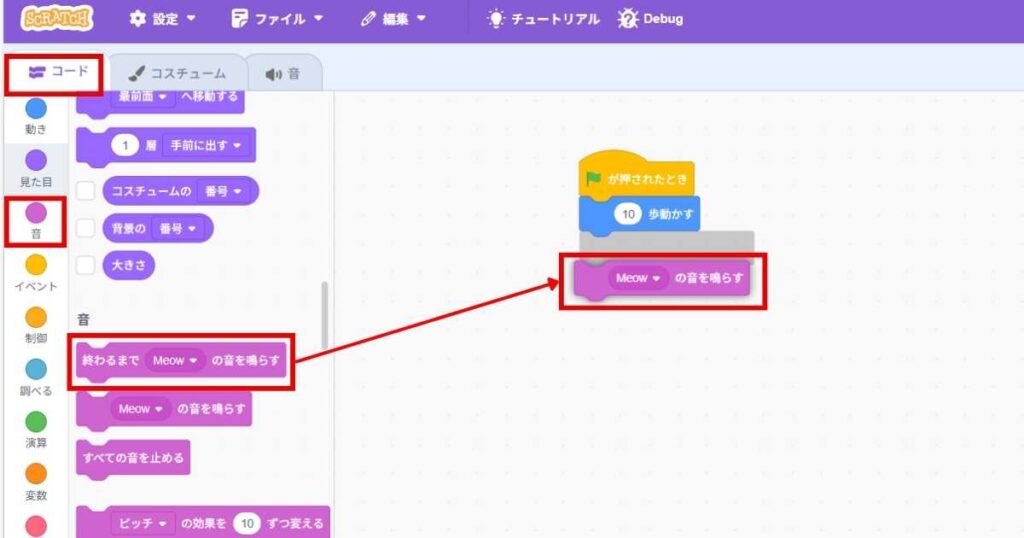The width and height of the screenshot is (1024, 538).
Task: Click the 大きさ reporter block
Action: 129,265
